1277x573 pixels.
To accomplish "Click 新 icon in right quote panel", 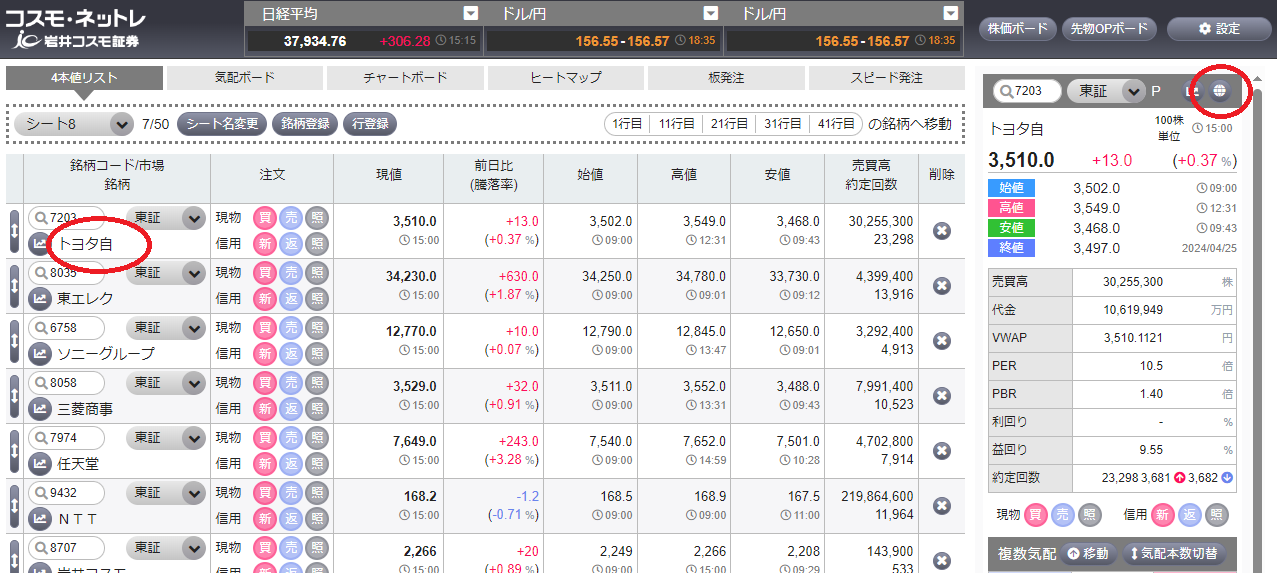I will point(1165,515).
